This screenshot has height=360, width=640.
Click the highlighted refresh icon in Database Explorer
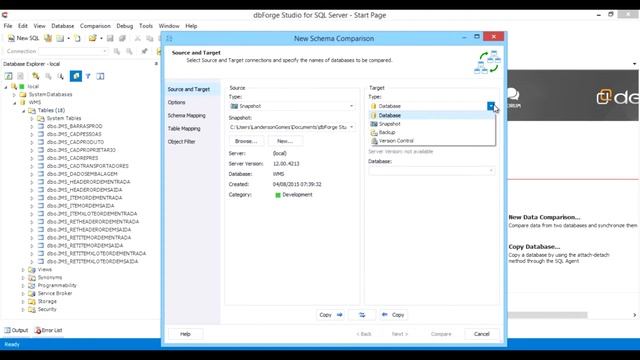point(76,76)
